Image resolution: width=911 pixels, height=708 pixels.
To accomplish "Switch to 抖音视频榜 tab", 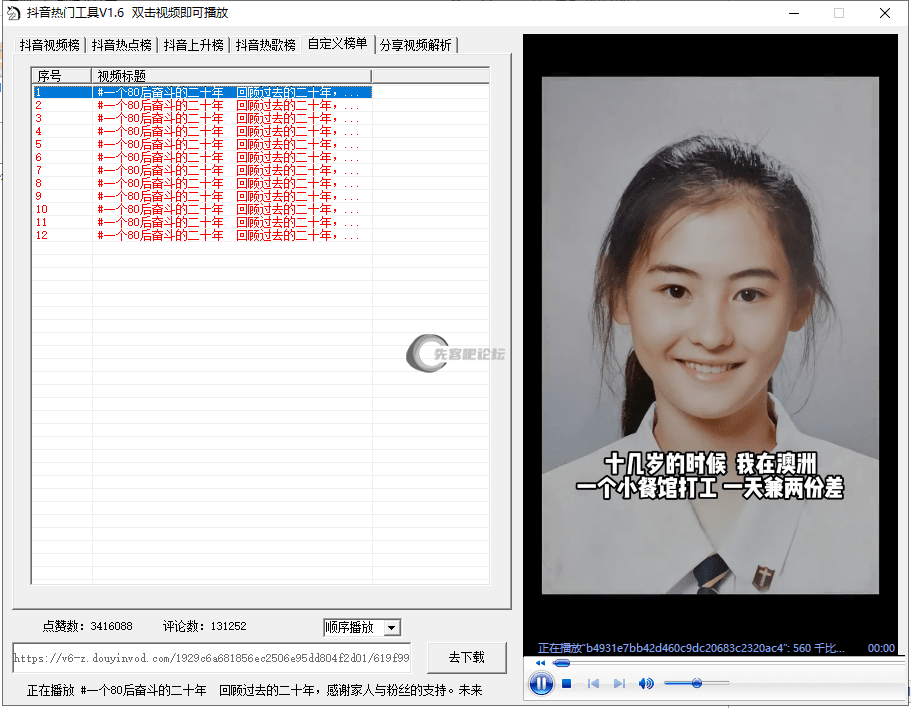I will [50, 45].
